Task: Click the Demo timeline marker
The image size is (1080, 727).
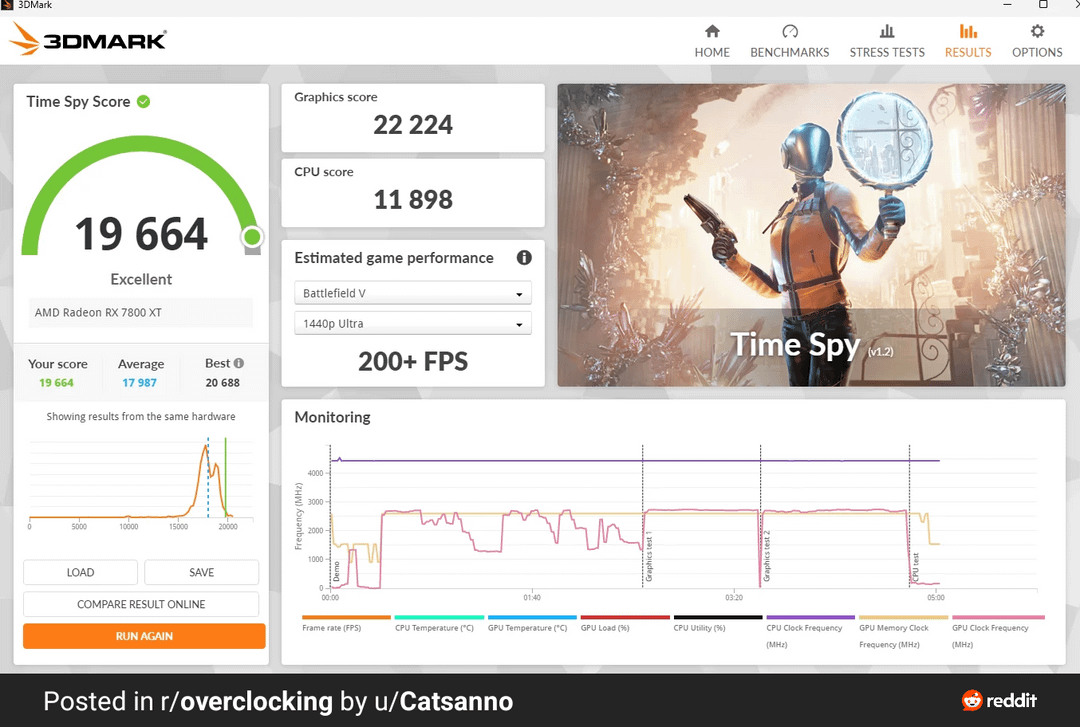Action: (x=336, y=571)
